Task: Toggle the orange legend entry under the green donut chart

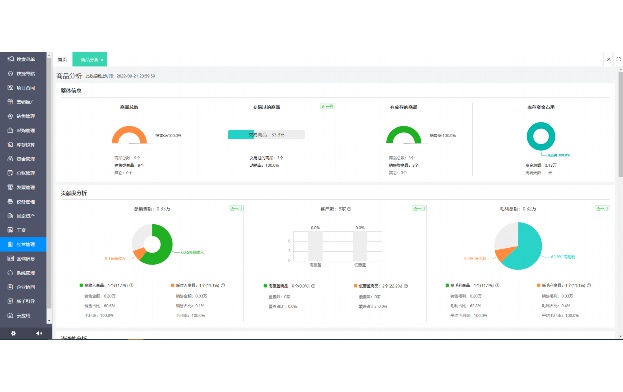Action: tap(198, 285)
